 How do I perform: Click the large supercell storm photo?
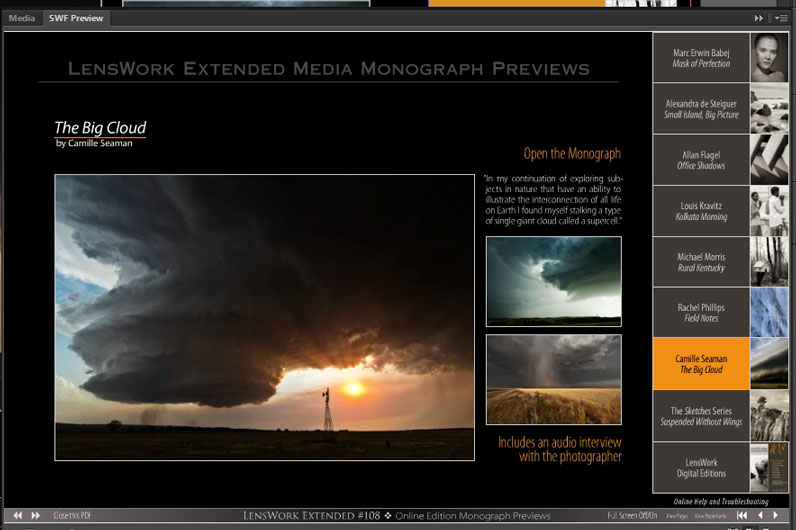tap(264, 317)
